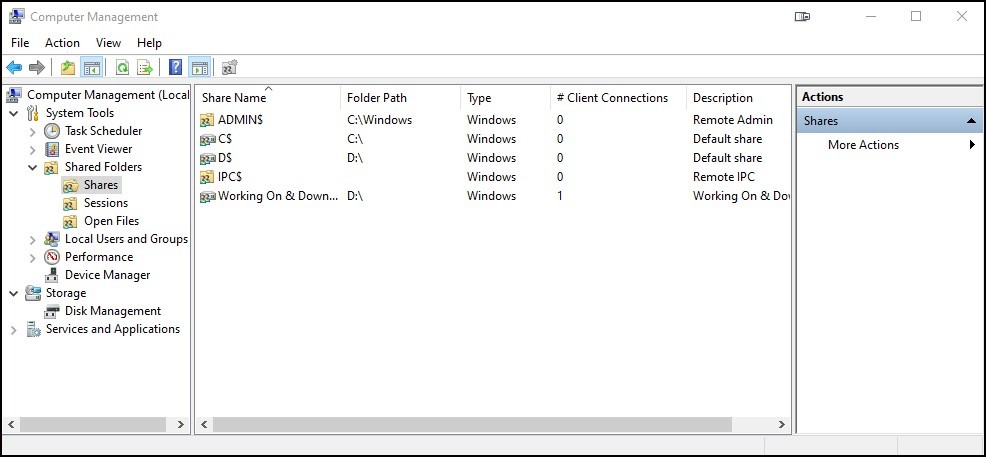Toggle Show/Hide Action Pane button
Image resolution: width=986 pixels, height=457 pixels.
199,67
